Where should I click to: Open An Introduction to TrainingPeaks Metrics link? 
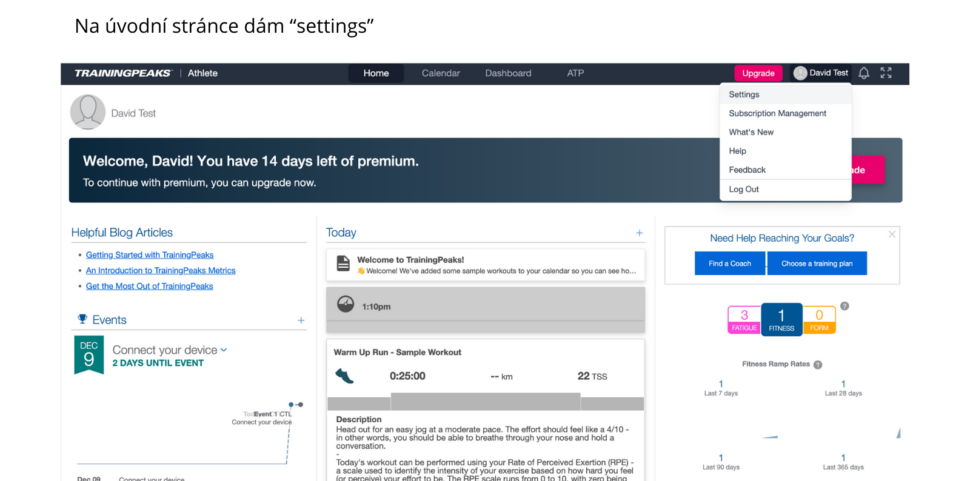161,270
